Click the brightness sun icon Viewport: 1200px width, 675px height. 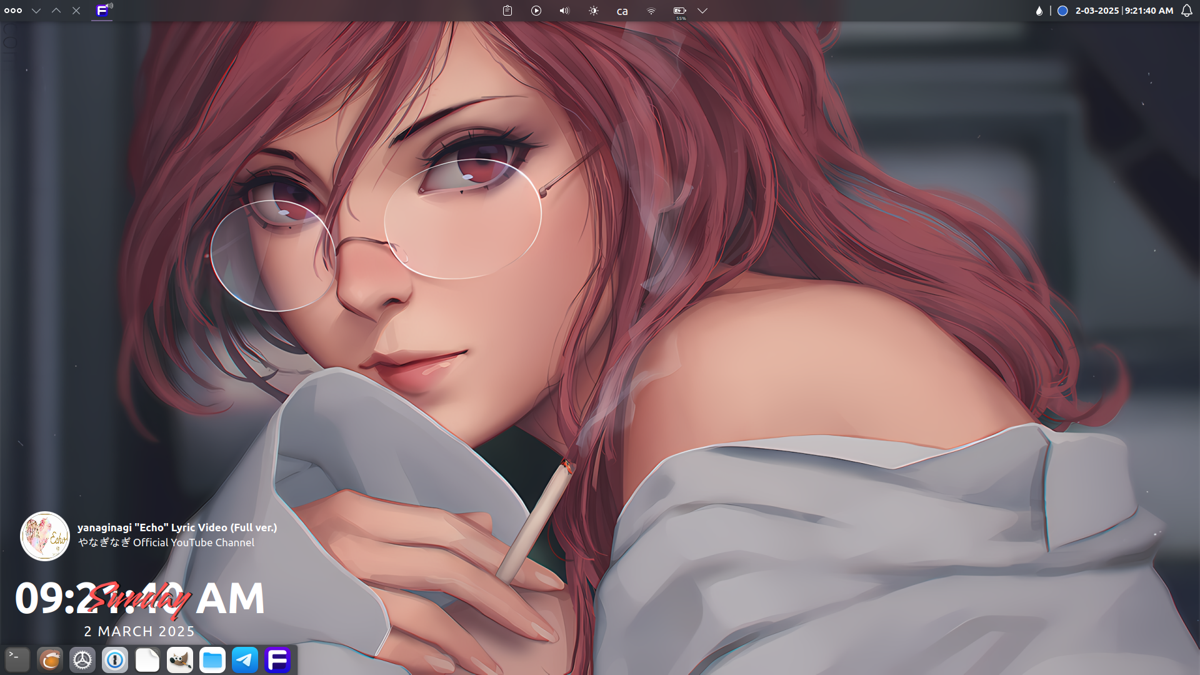click(593, 11)
